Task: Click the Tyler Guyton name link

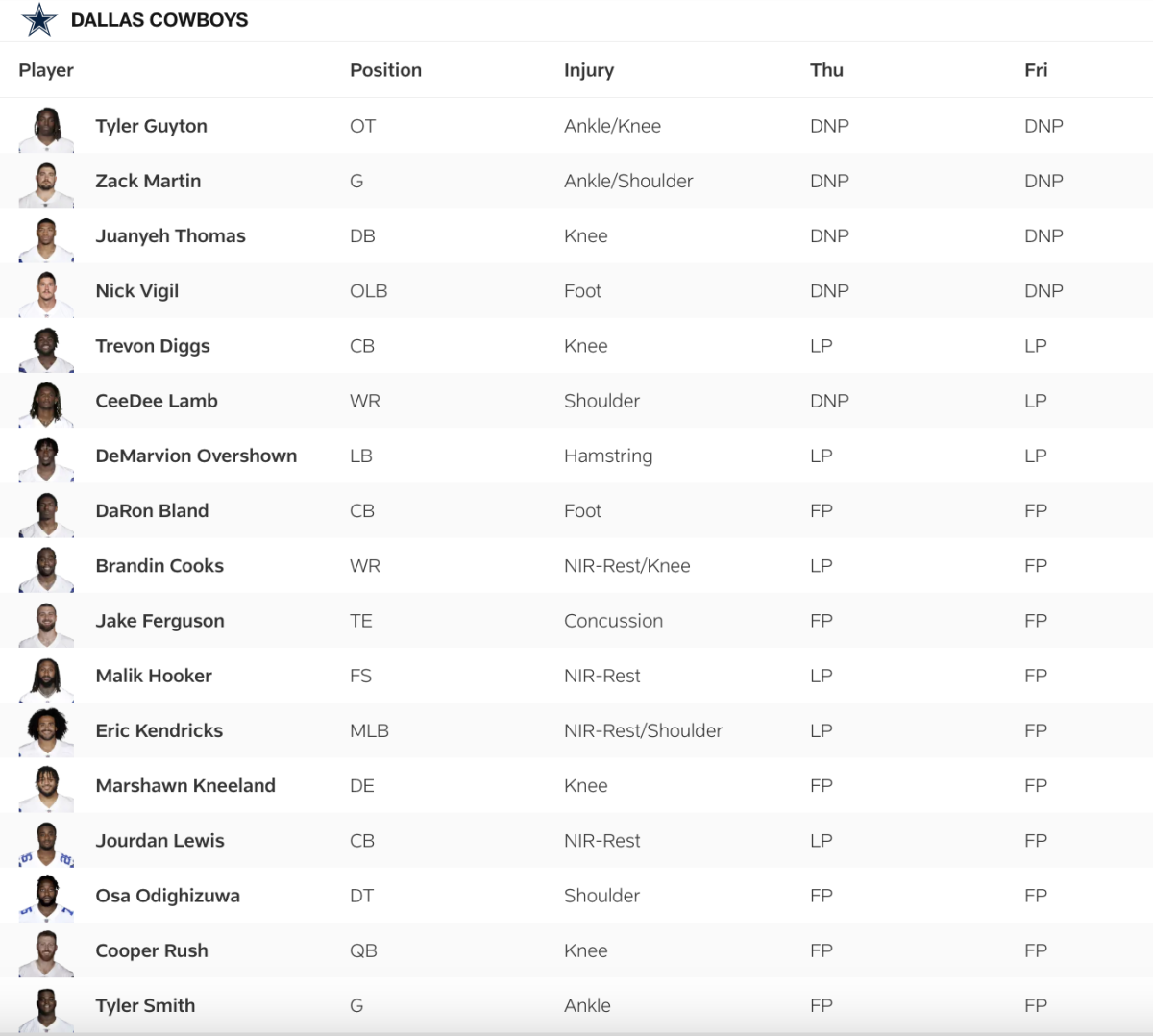Action: tap(151, 126)
